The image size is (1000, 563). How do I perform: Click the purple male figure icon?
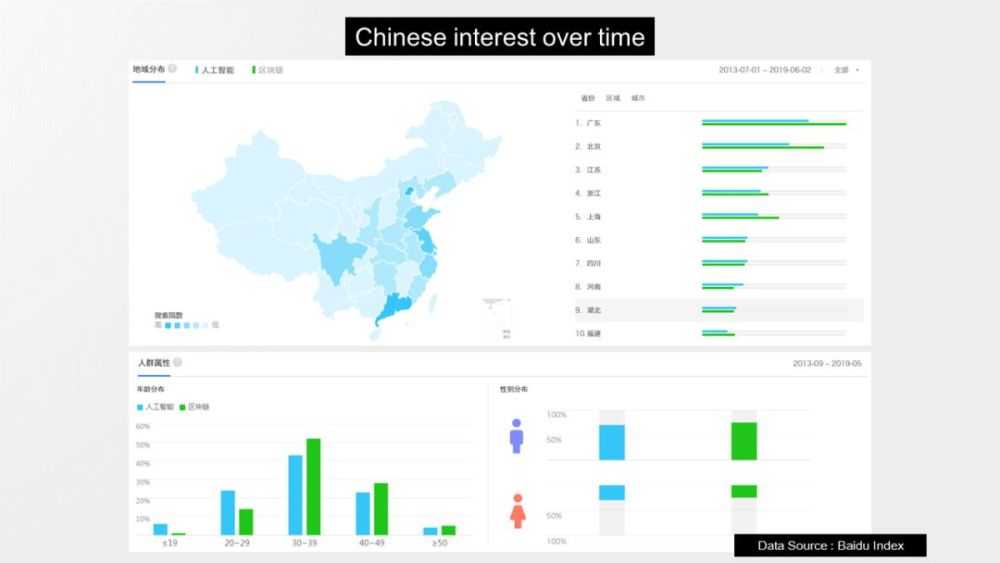point(517,436)
